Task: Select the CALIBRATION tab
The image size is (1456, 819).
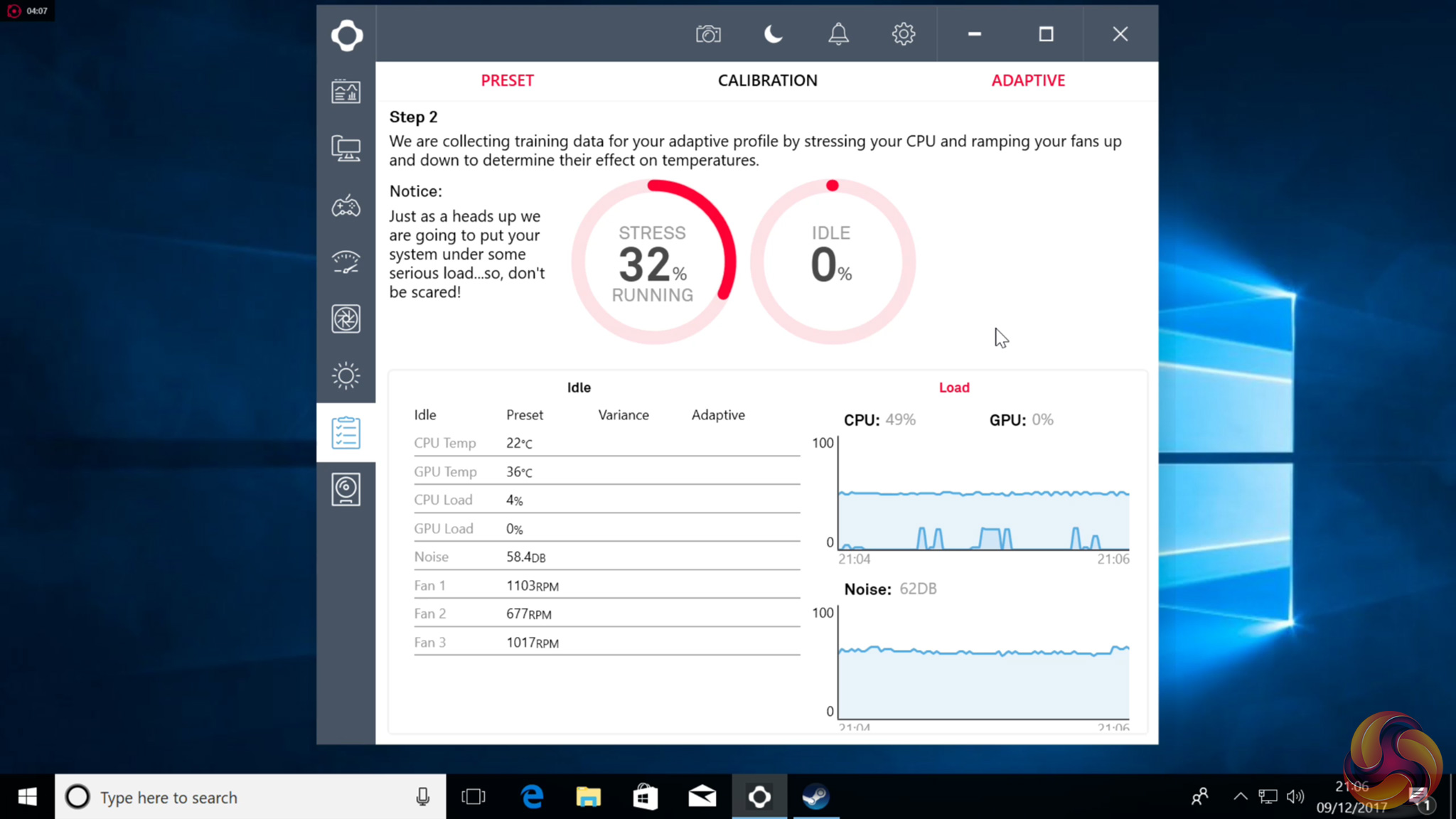Action: (x=767, y=80)
